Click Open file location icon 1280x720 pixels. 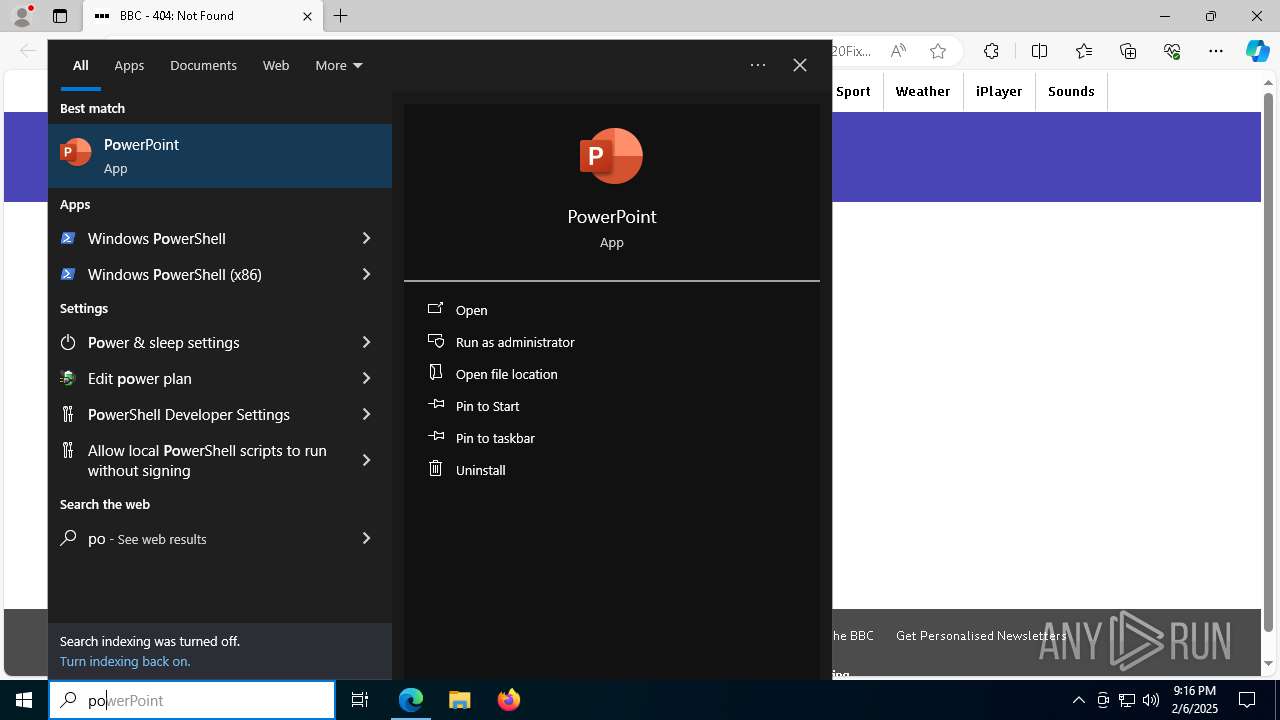click(x=435, y=373)
